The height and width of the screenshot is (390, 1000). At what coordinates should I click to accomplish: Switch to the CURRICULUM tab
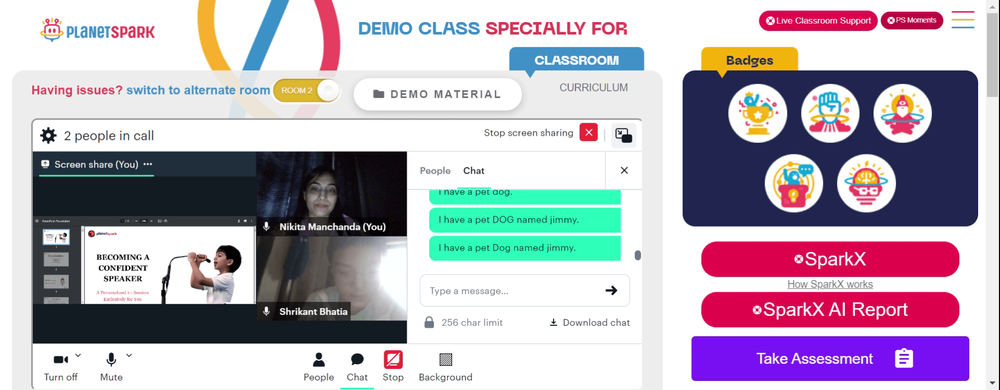(x=593, y=88)
